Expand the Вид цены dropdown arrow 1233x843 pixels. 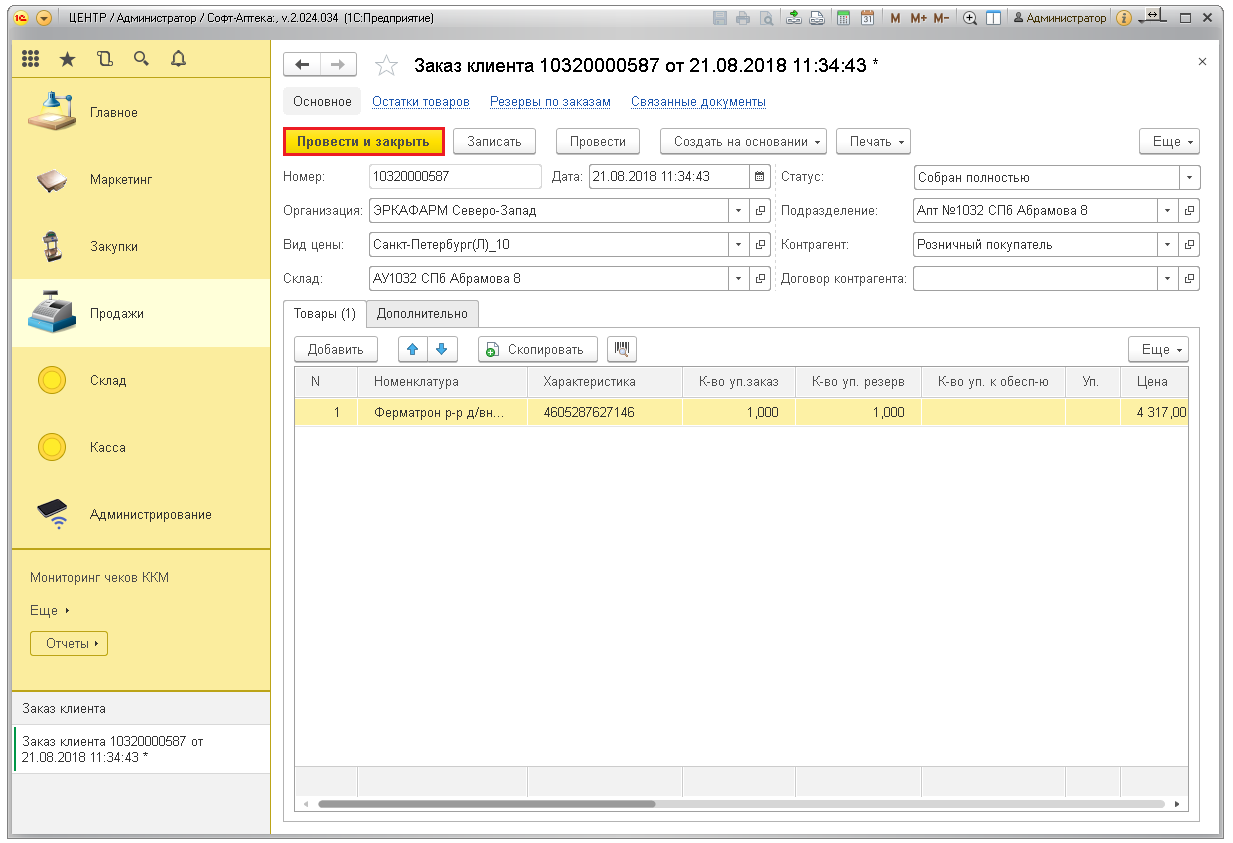[x=738, y=245]
